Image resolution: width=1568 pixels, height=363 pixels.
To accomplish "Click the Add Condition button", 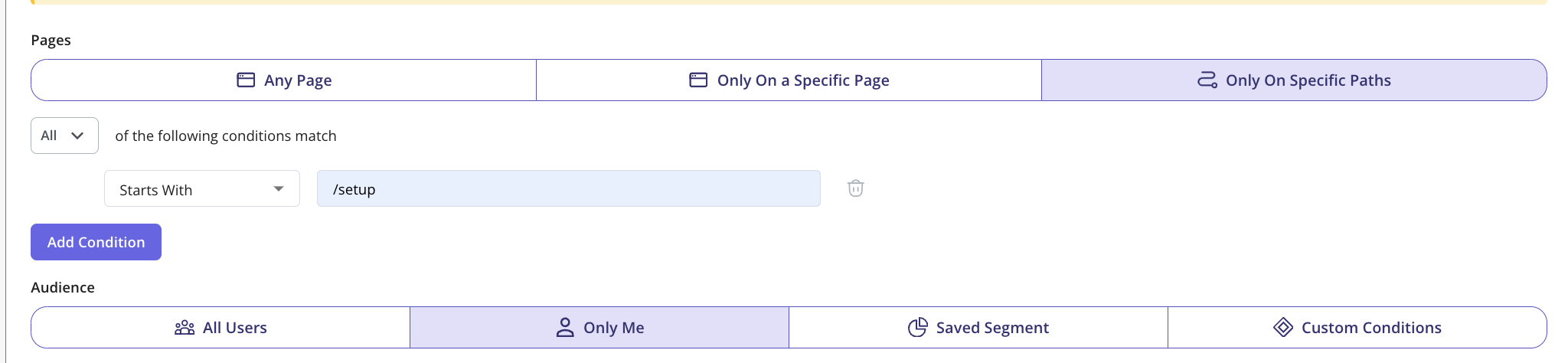I will (96, 242).
